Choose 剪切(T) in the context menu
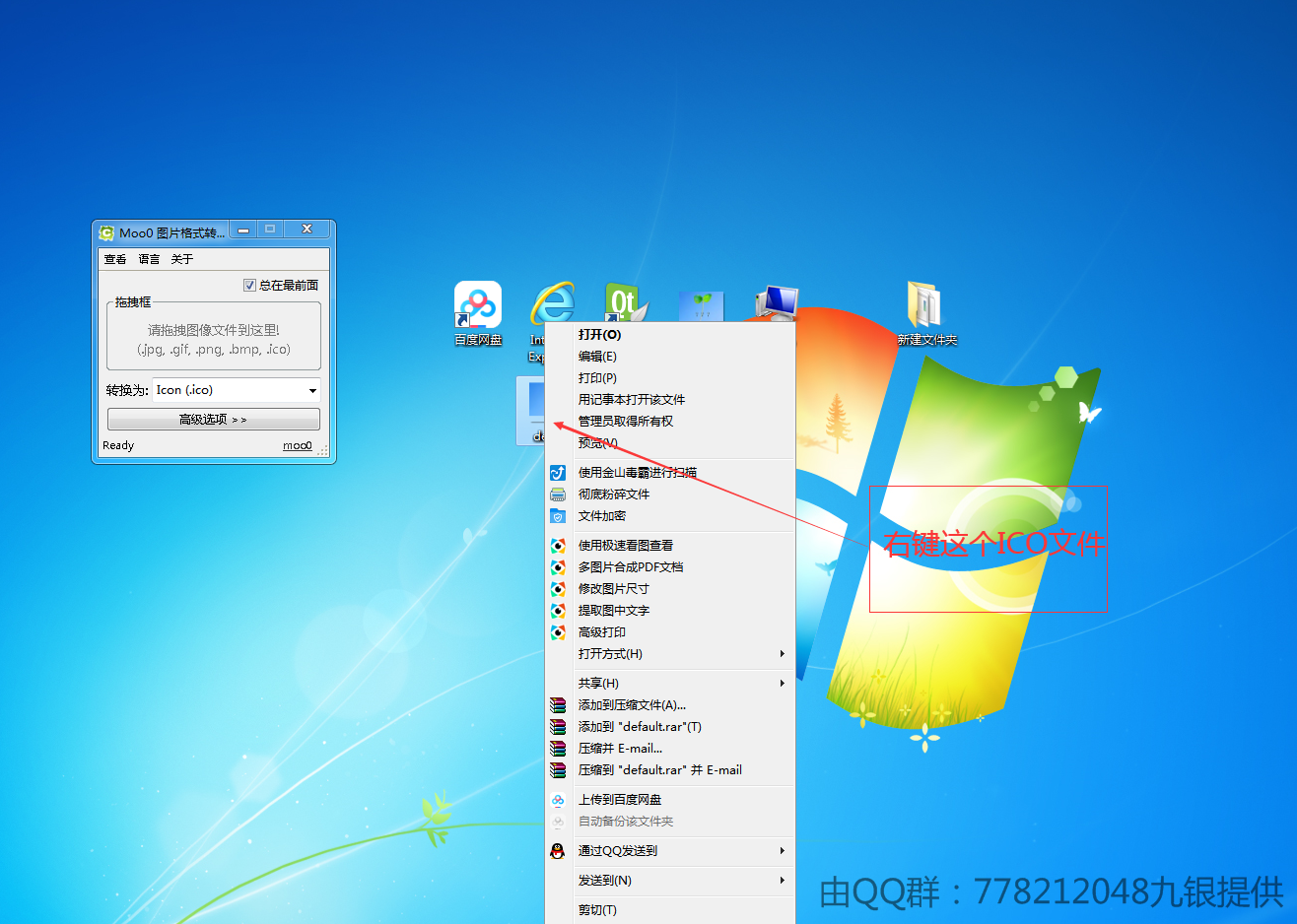The image size is (1297, 924). [670, 910]
